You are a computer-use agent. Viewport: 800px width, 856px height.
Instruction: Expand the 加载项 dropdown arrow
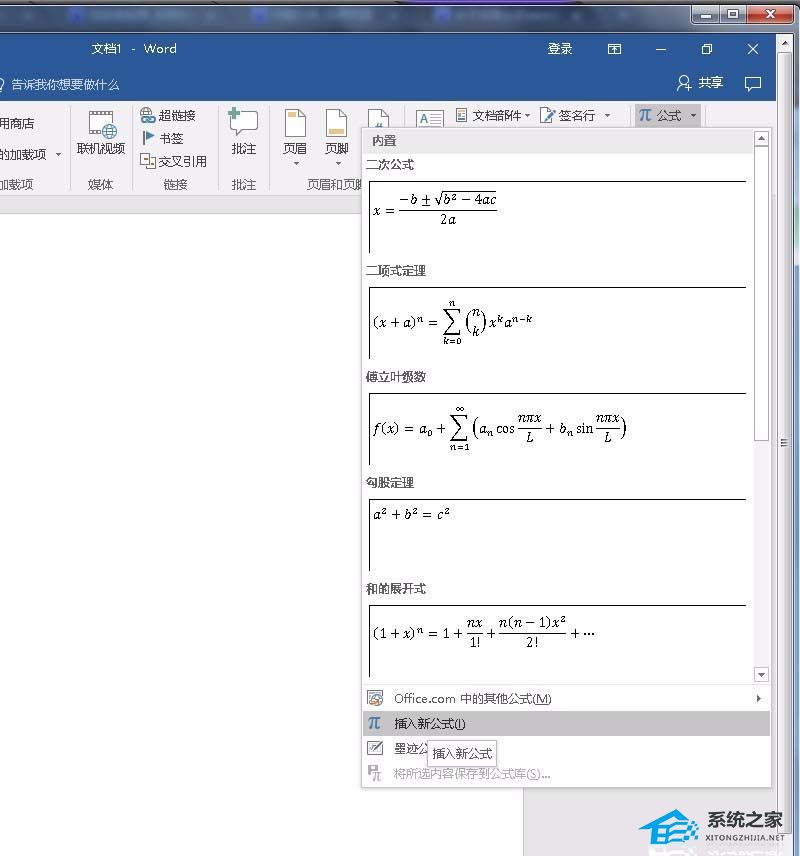tap(58, 154)
